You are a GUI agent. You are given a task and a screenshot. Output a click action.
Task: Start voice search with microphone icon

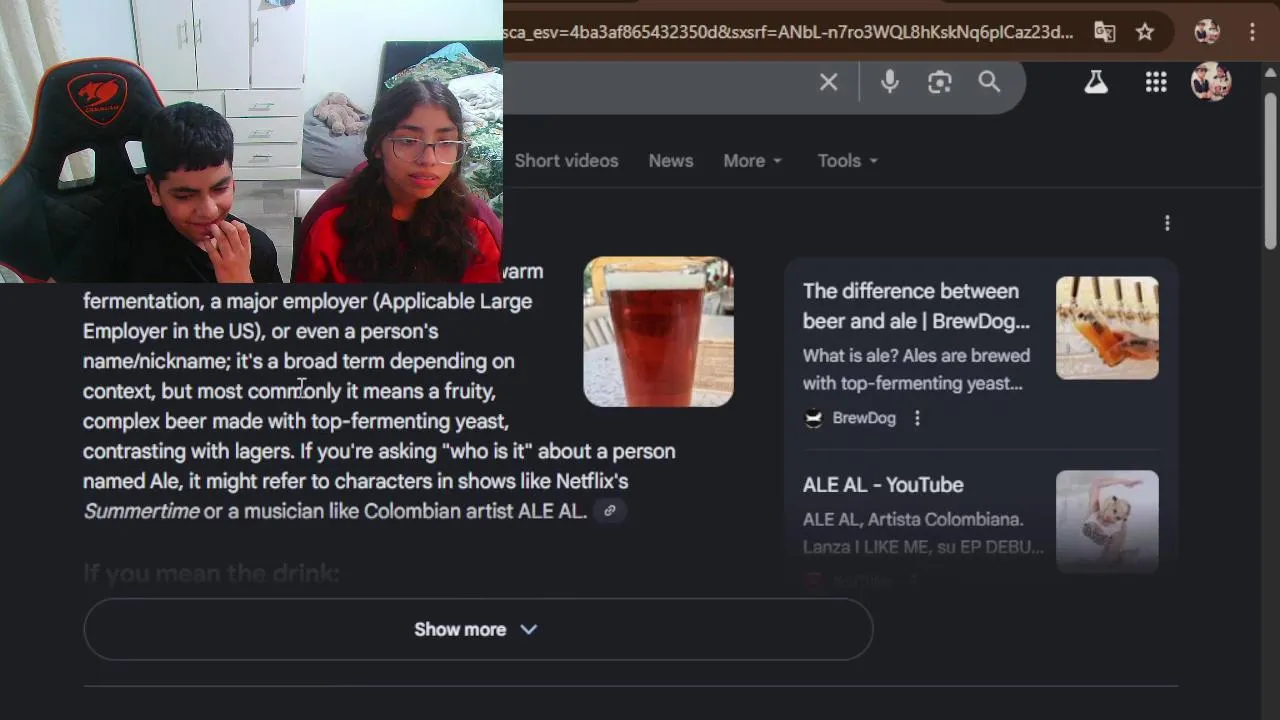click(889, 82)
